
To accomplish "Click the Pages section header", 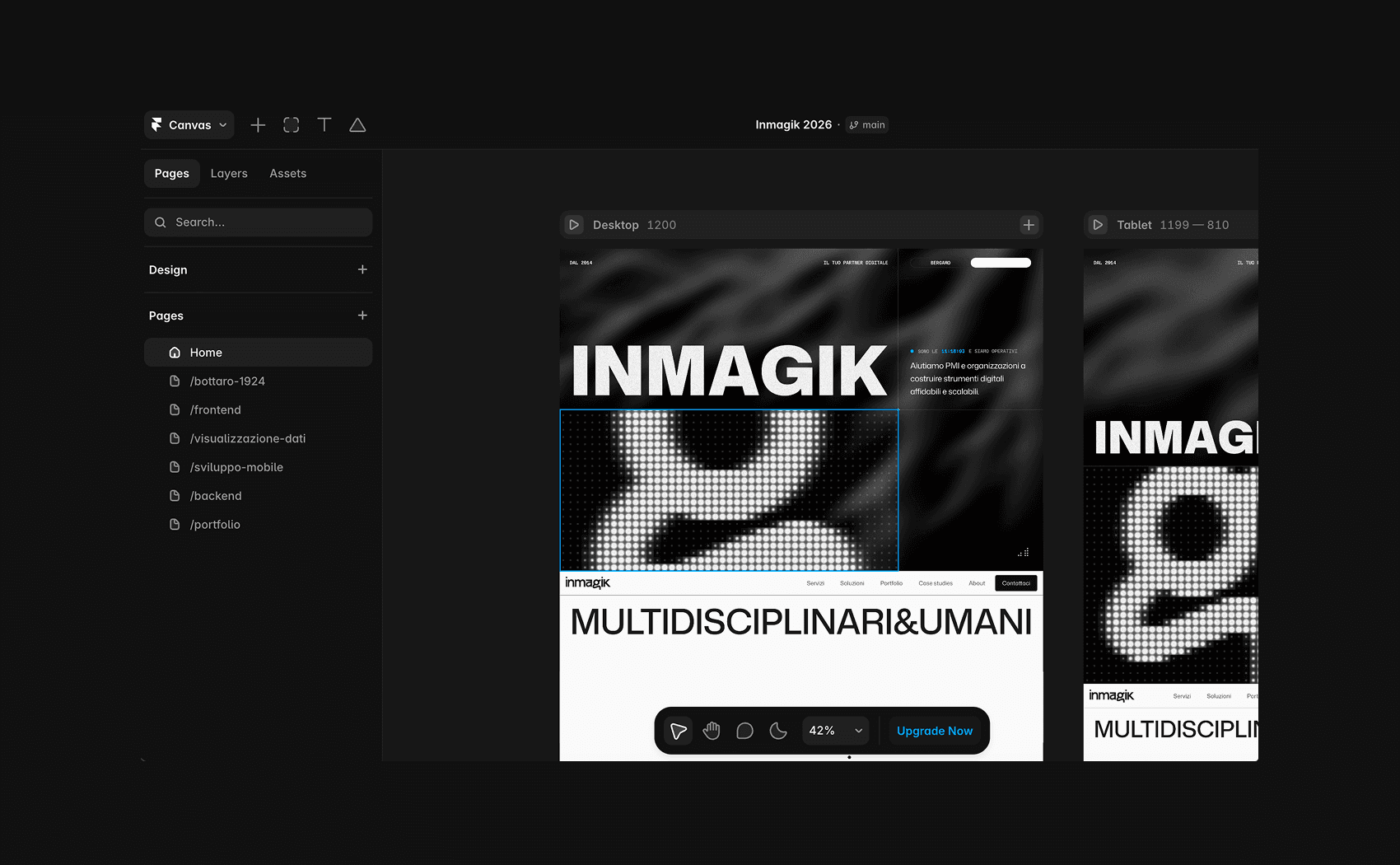I will point(166,316).
